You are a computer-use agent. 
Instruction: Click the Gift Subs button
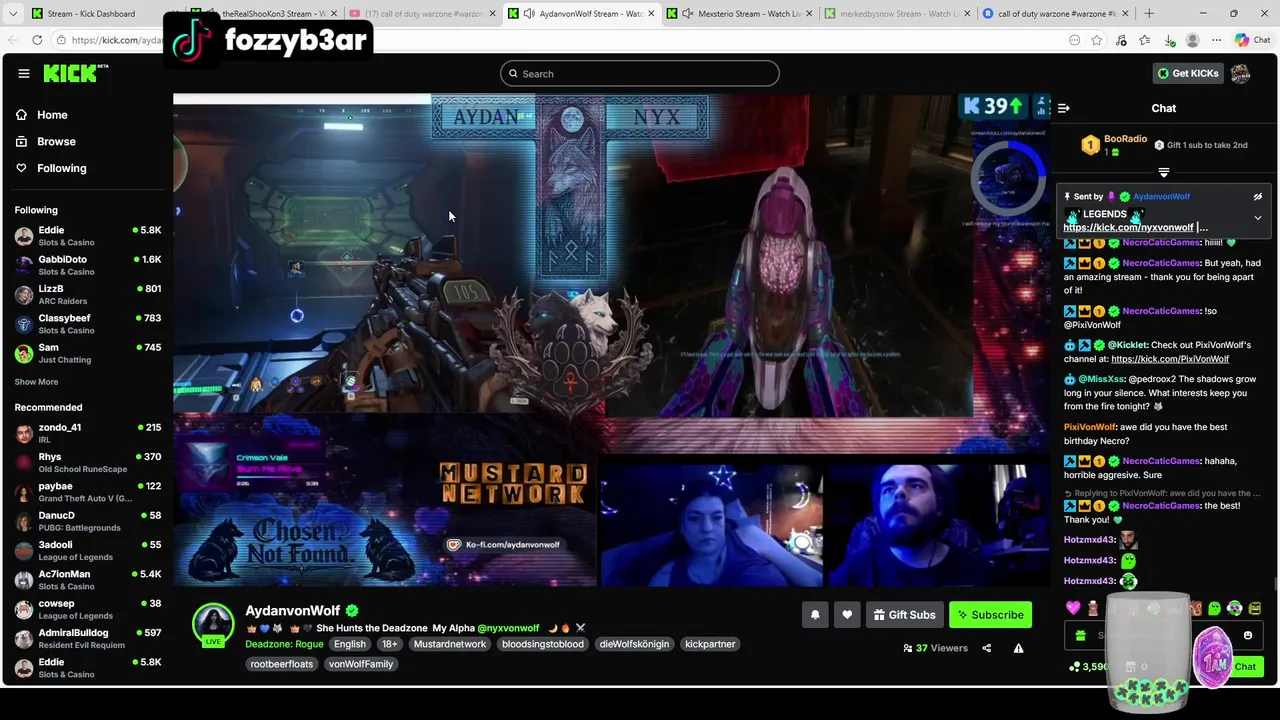tap(904, 615)
